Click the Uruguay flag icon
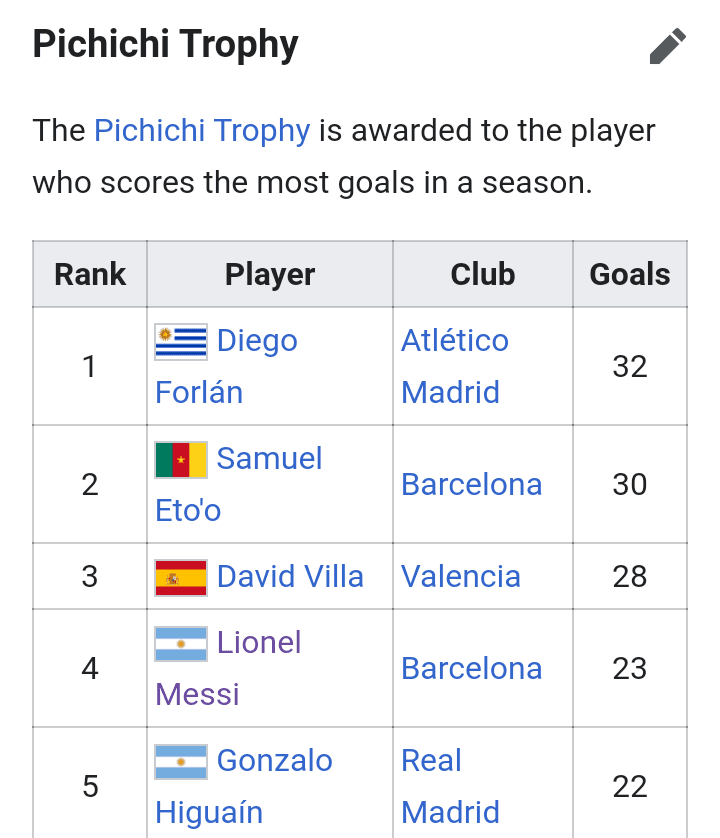 tap(181, 342)
